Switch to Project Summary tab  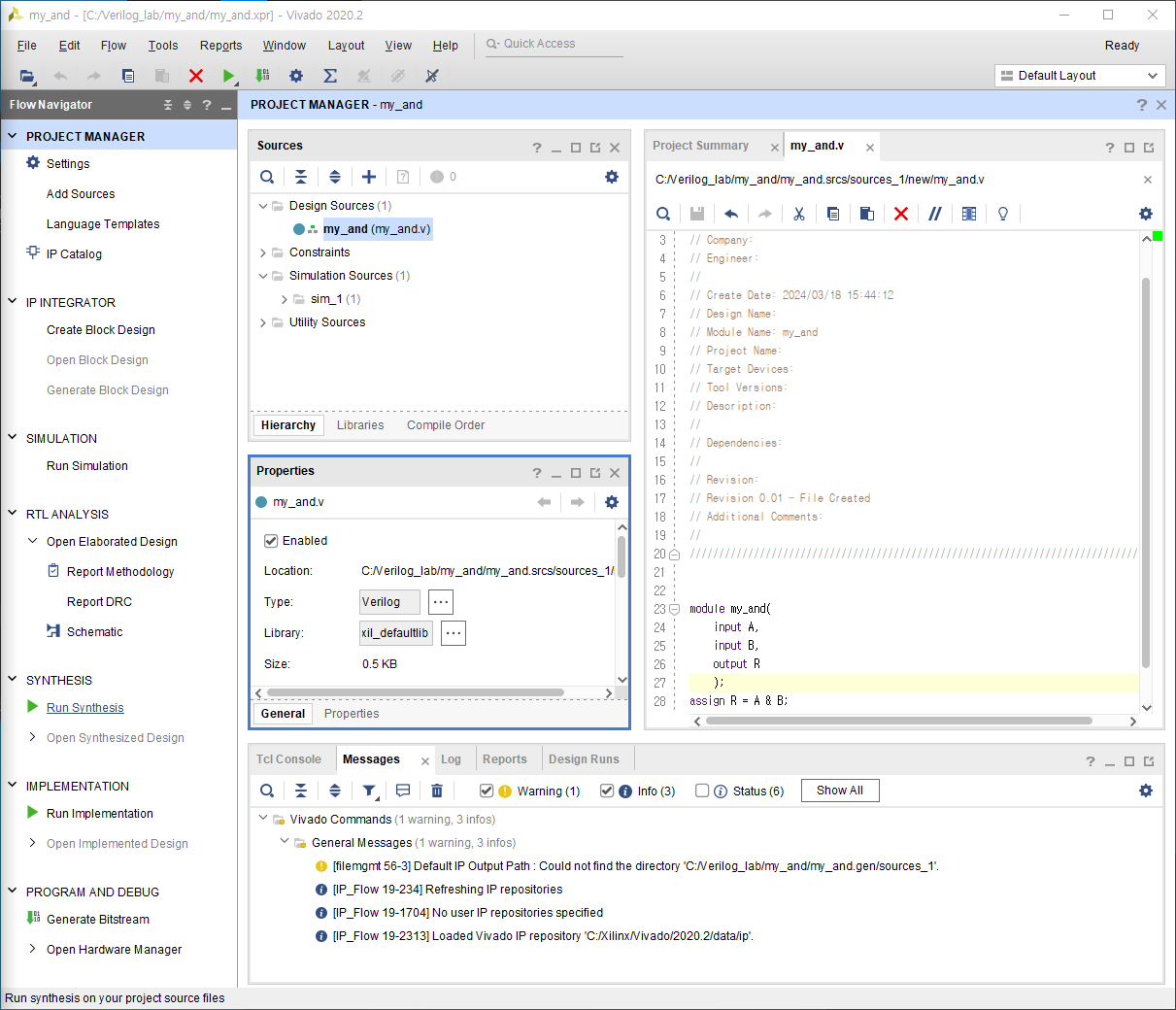[701, 146]
